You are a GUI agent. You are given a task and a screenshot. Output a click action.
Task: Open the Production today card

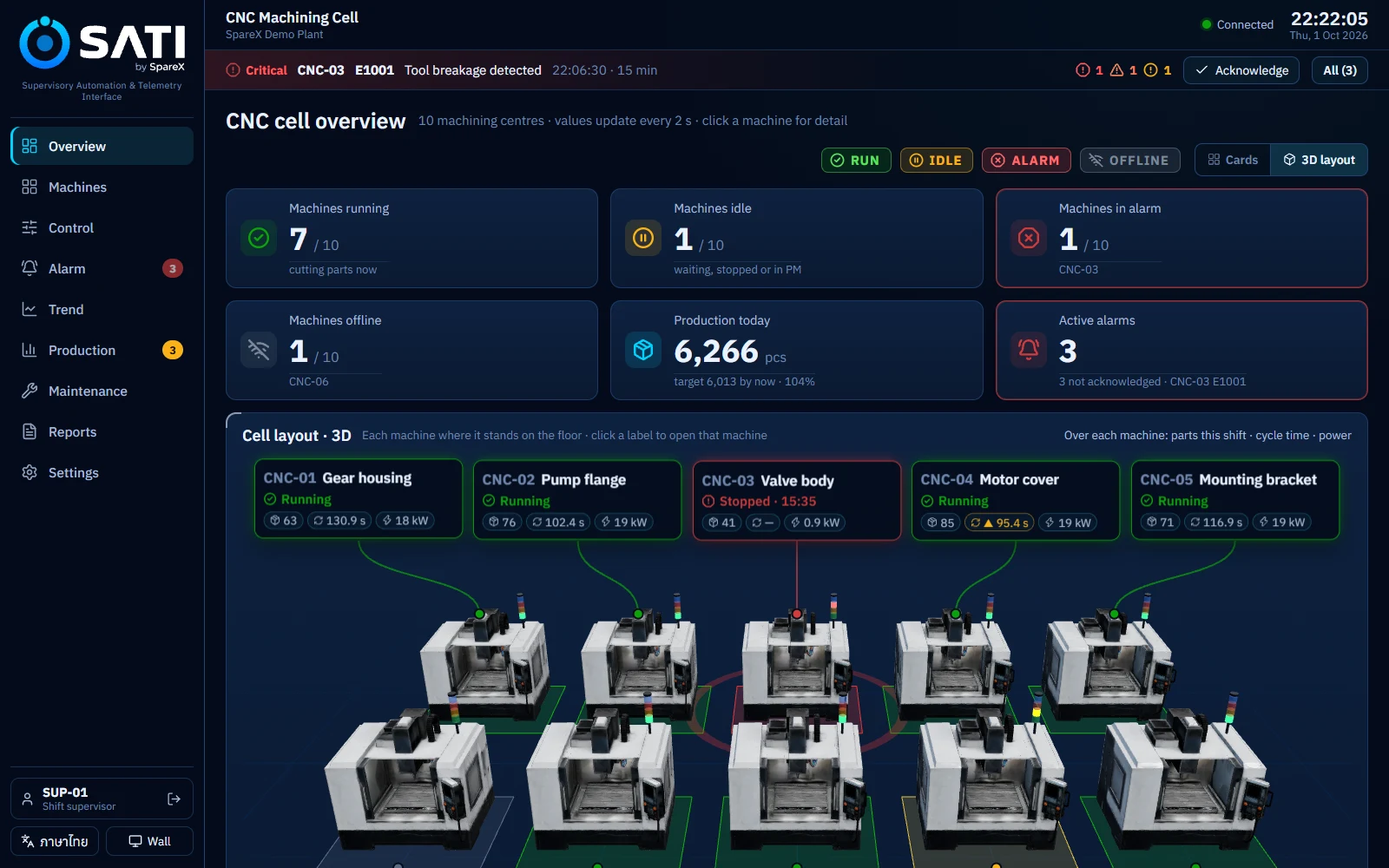point(796,350)
